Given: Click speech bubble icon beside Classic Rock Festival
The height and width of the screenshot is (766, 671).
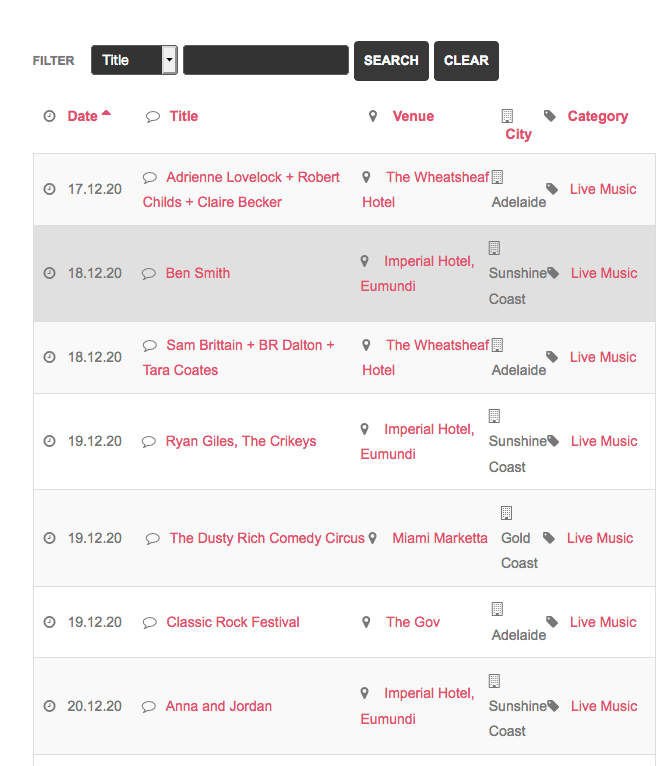Looking at the screenshot, I should pos(149,622).
